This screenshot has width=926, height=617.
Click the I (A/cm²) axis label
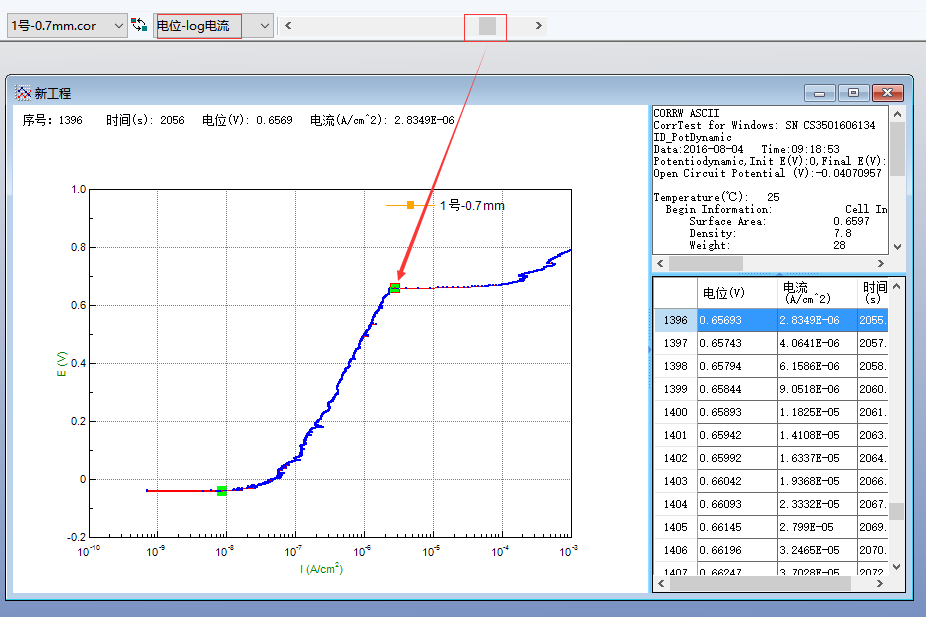point(321,569)
